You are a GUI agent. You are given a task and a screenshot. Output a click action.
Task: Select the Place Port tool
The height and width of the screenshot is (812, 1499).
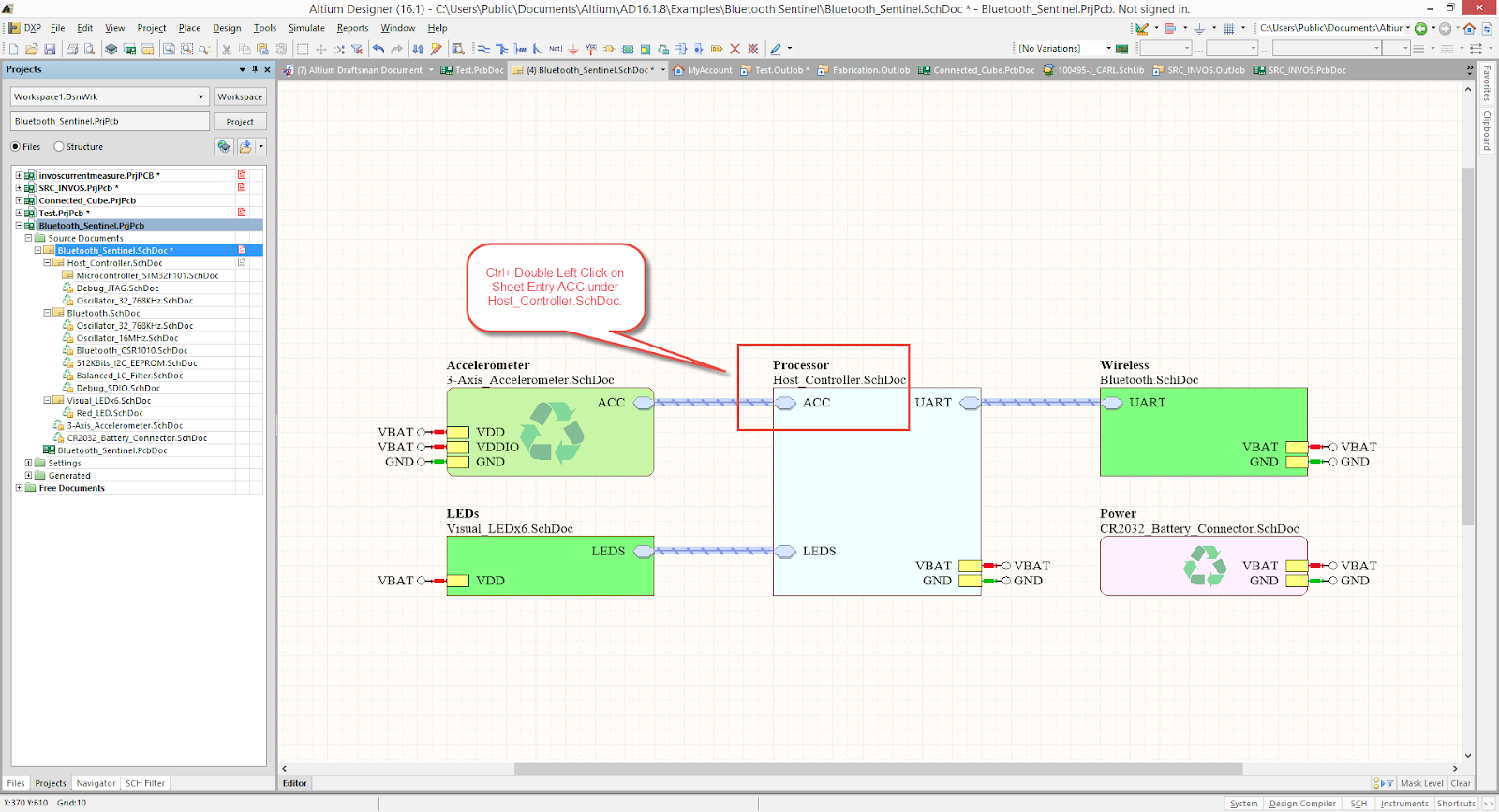pyautogui.click(x=717, y=49)
